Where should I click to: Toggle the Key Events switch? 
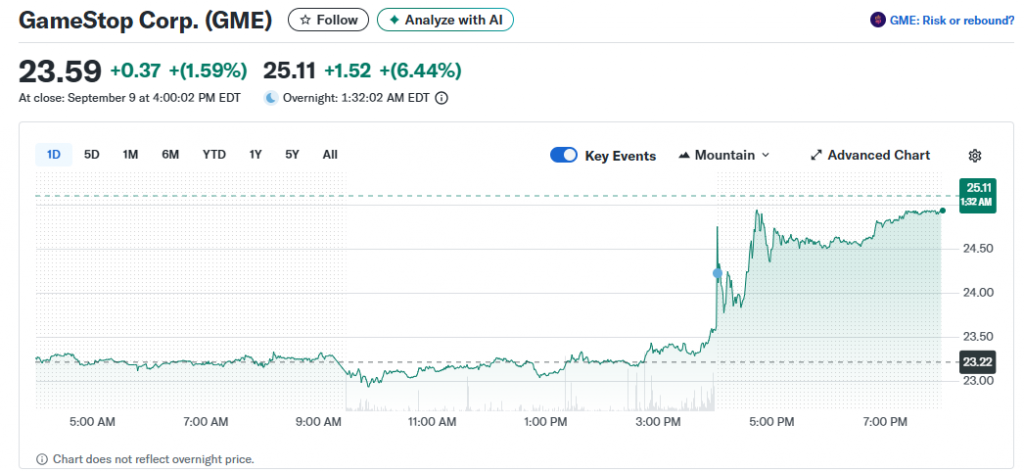click(564, 155)
